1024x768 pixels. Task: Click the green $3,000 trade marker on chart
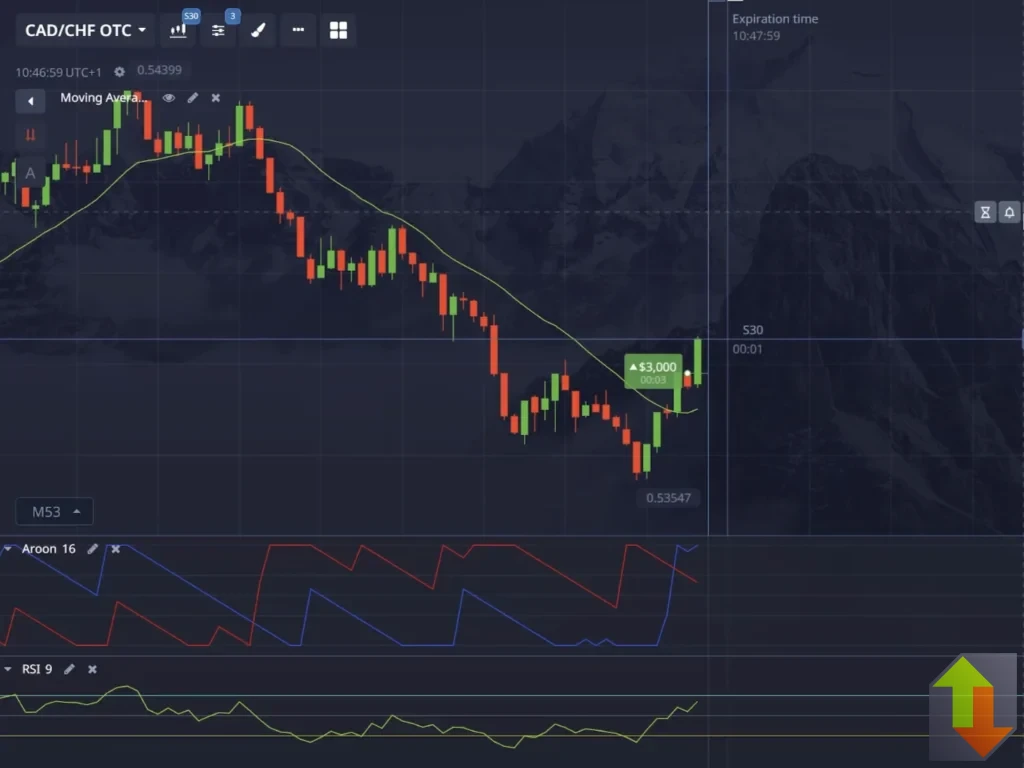[653, 372]
